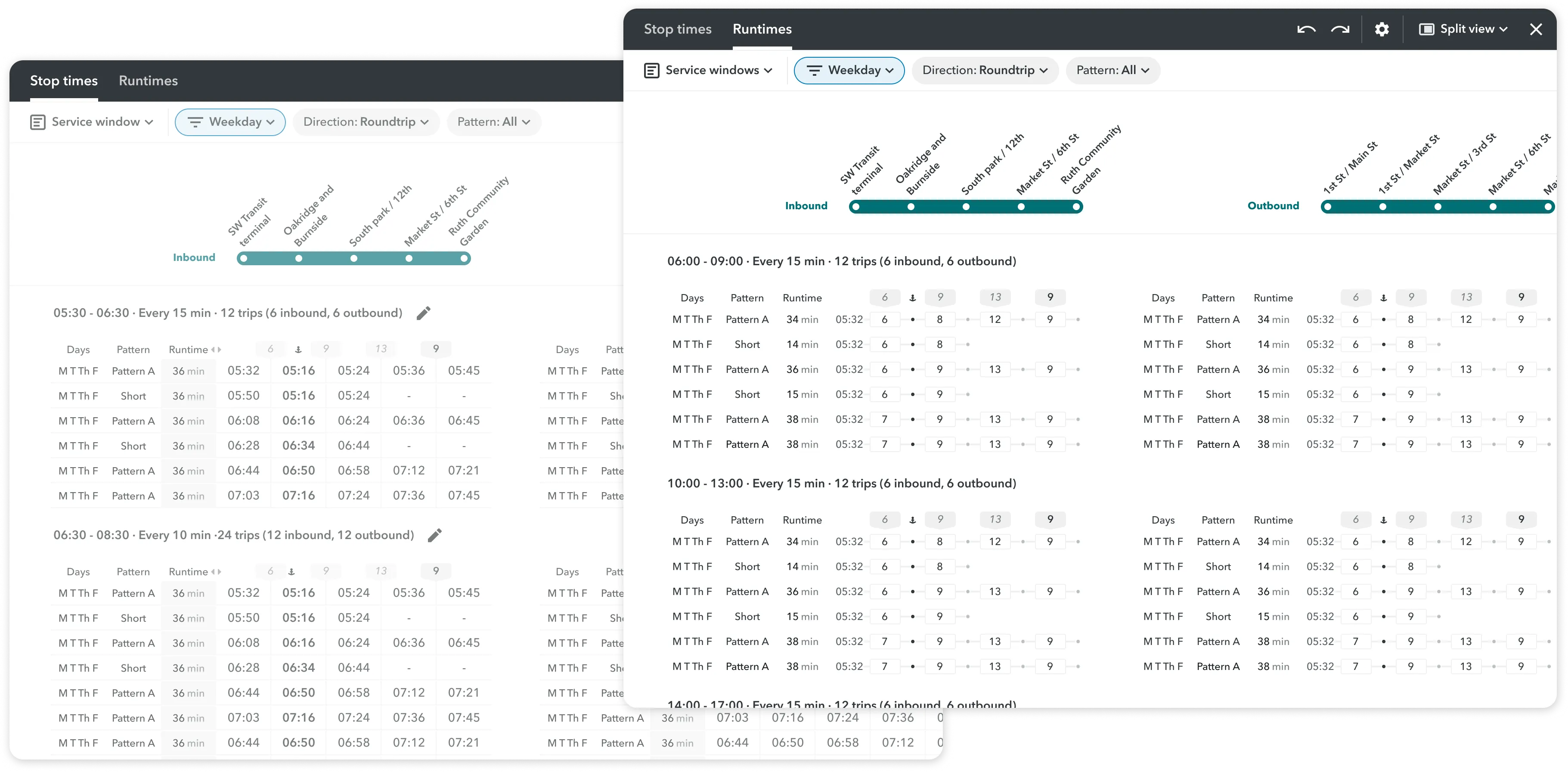Click column 13 header chip in 10:00 - 13:00 outbound table
1568x772 pixels.
(x=1466, y=519)
